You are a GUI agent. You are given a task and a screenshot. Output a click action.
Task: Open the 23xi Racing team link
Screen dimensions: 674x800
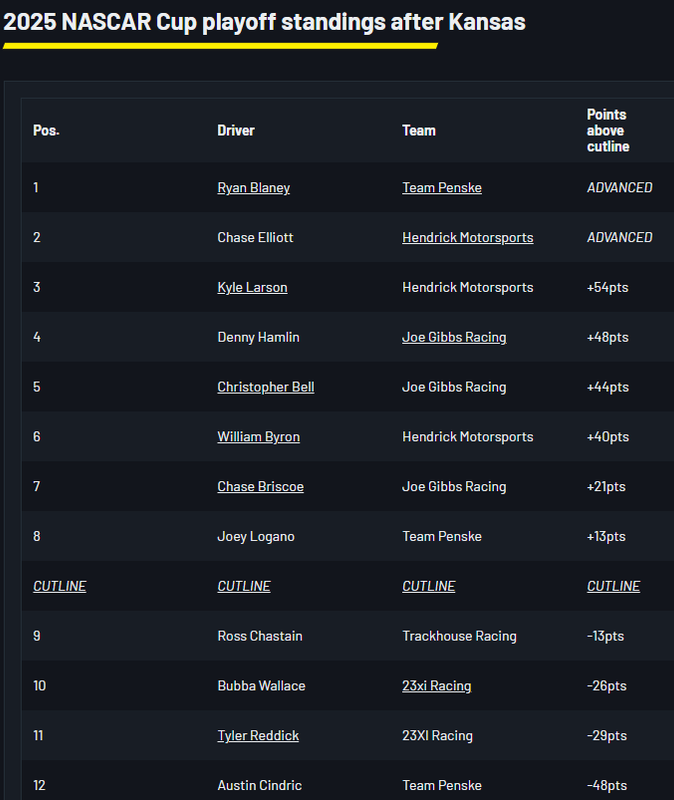point(437,686)
